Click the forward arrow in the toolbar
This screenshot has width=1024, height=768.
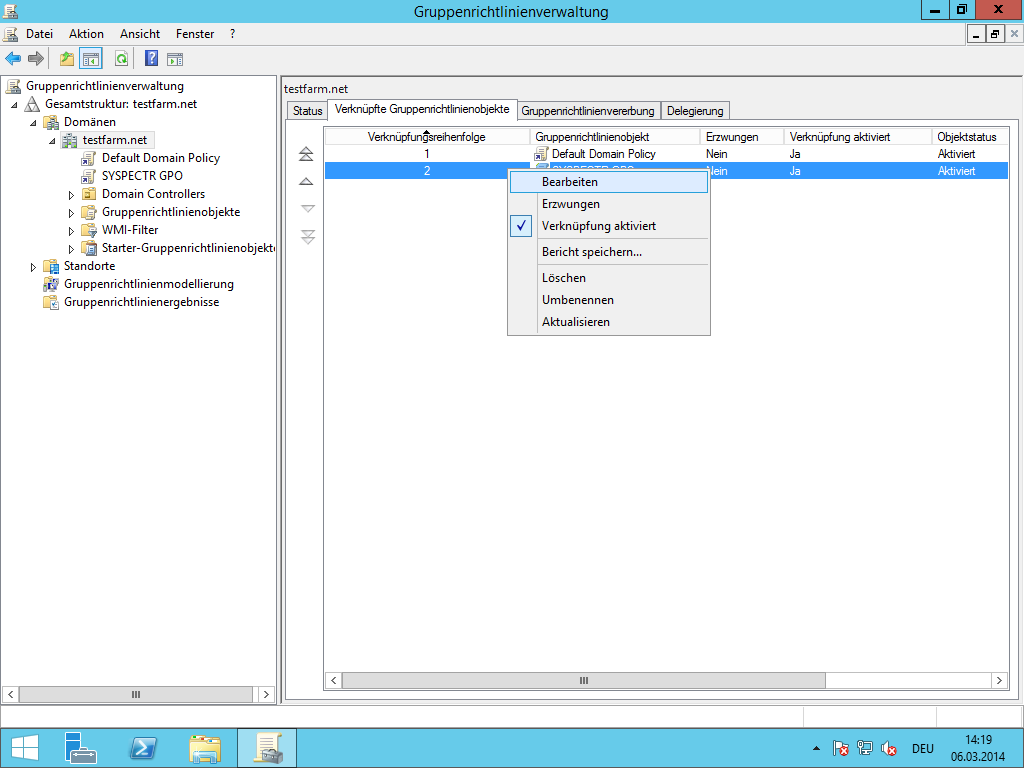click(36, 59)
